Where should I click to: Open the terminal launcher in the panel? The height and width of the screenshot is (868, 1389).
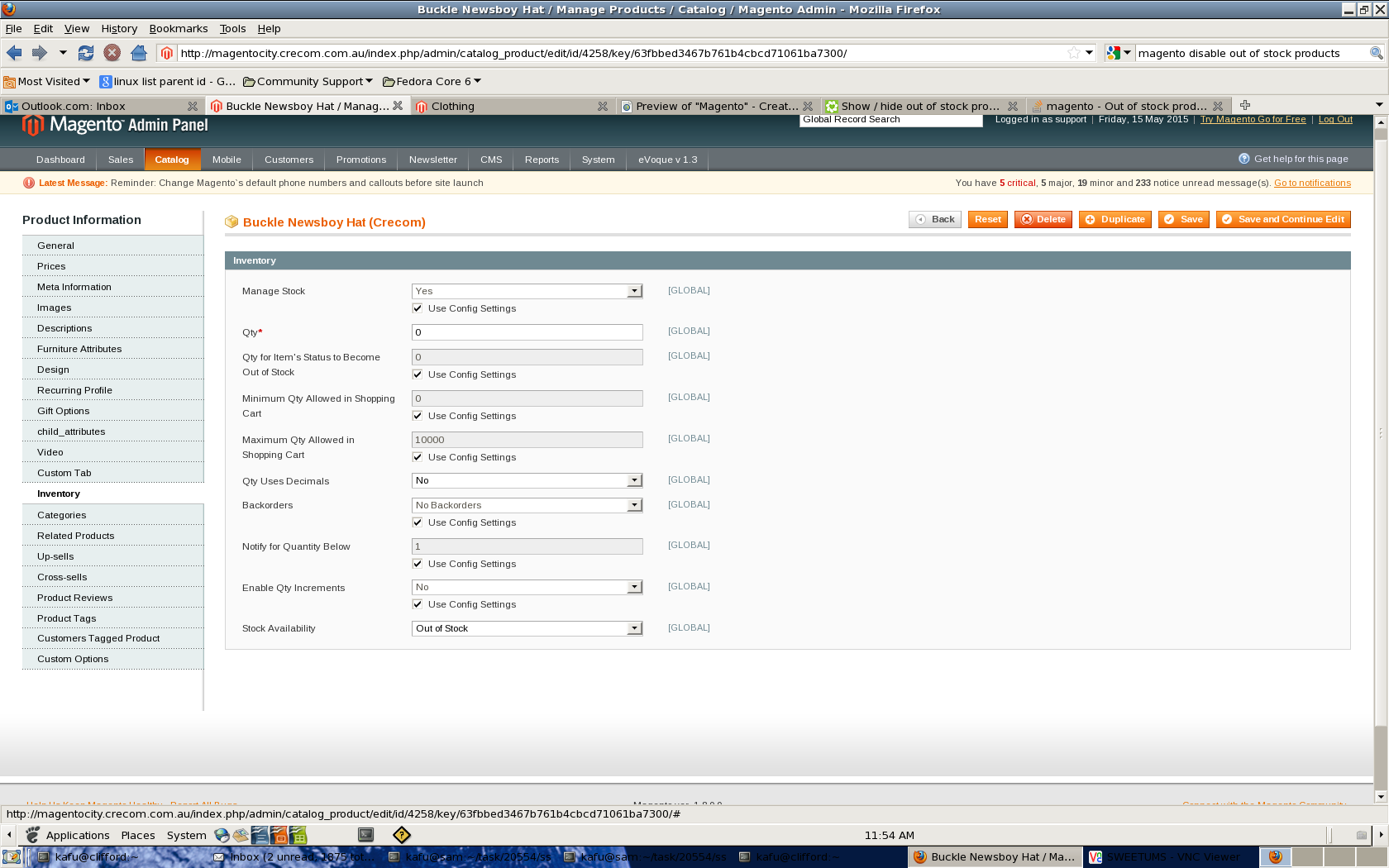365,835
